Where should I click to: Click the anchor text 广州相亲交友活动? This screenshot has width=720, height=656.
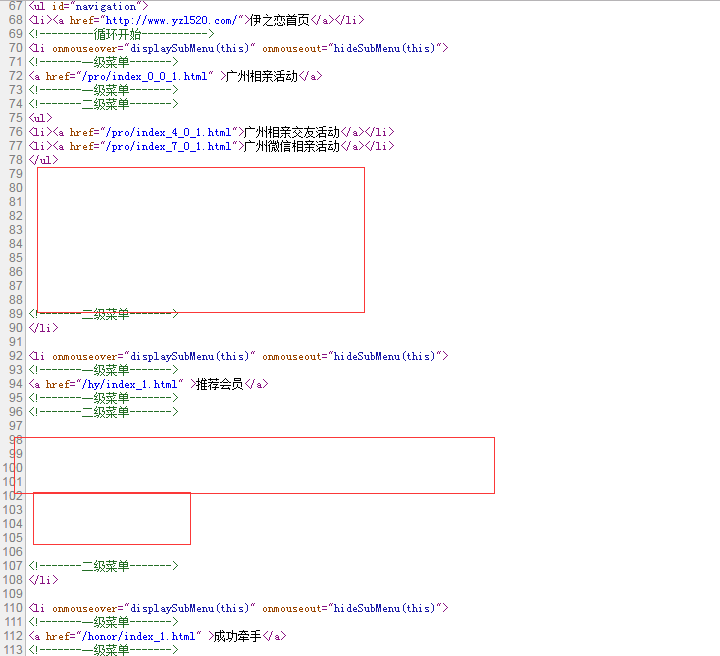[x=292, y=132]
